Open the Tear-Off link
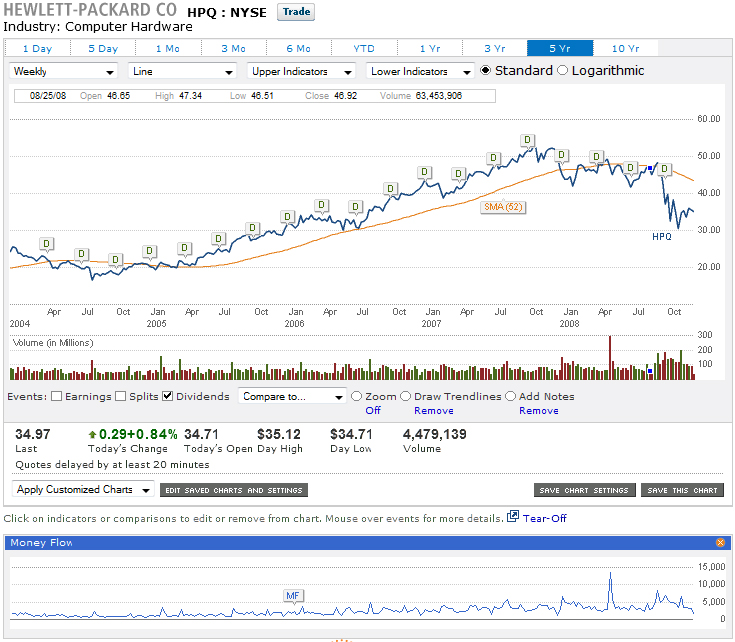 545,518
